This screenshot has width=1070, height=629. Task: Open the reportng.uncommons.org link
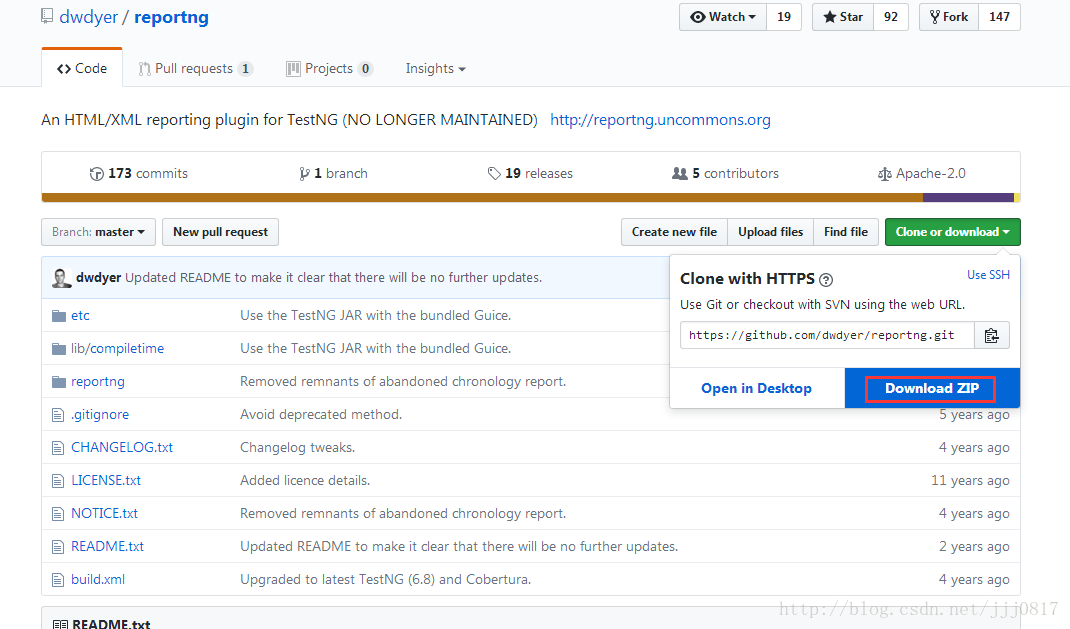click(660, 120)
